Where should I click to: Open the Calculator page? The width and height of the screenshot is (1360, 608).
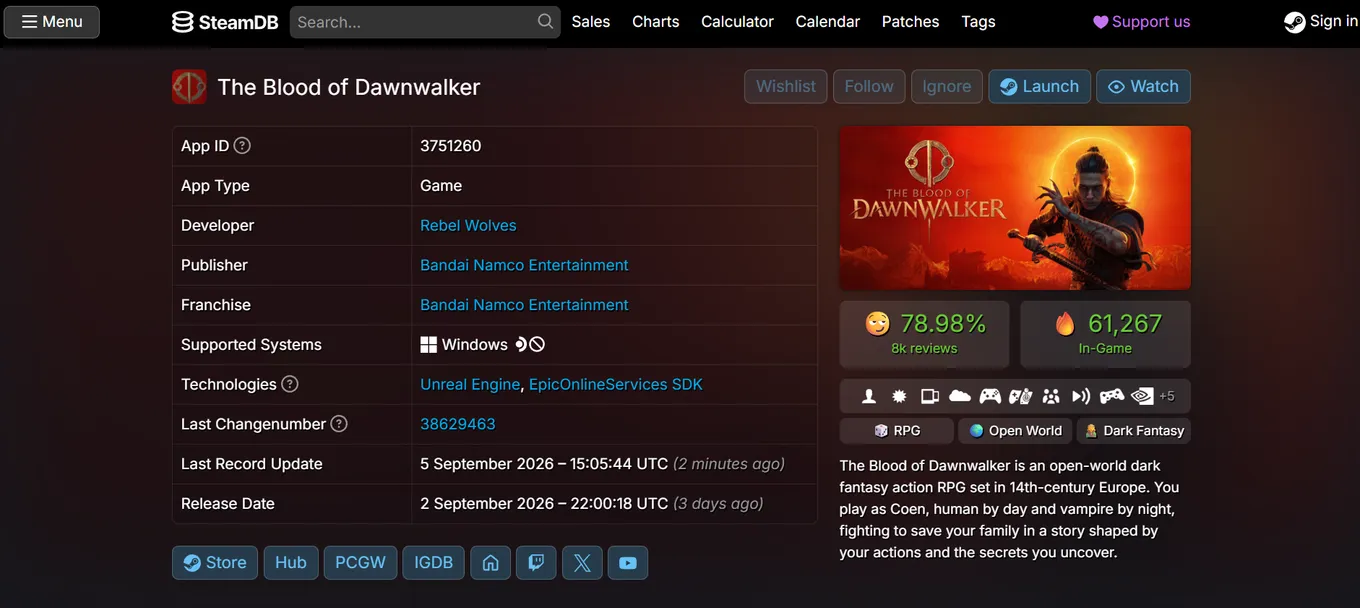[737, 21]
